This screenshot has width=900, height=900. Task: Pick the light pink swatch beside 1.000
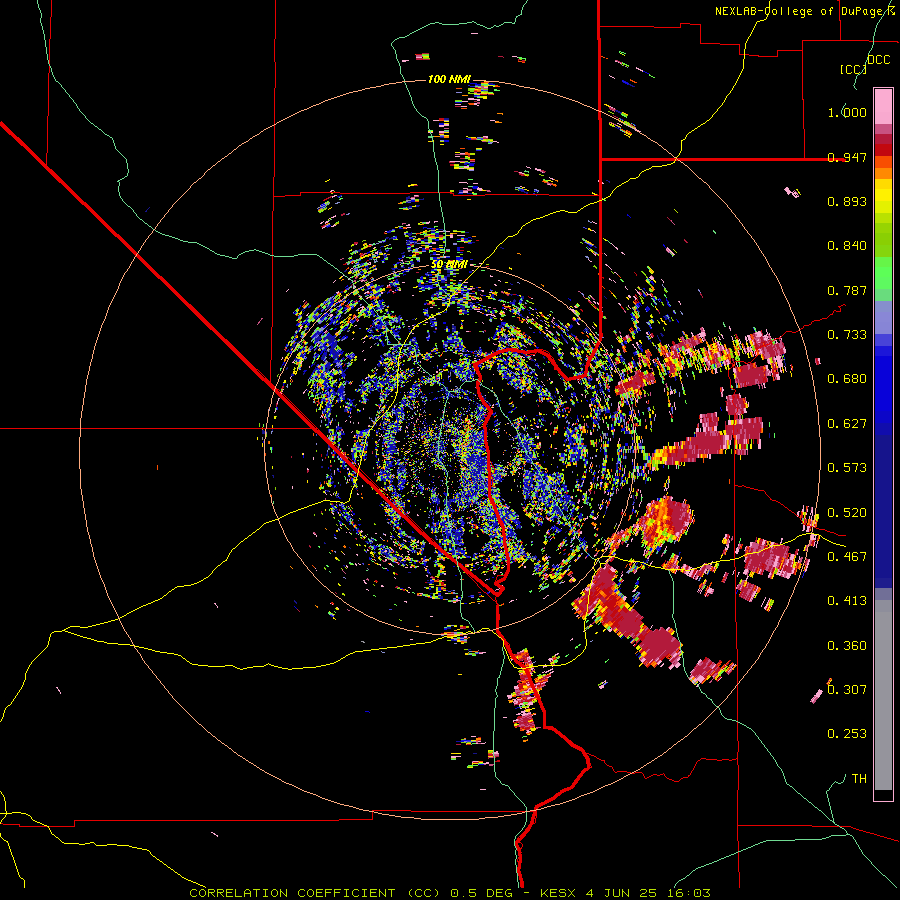tap(883, 106)
